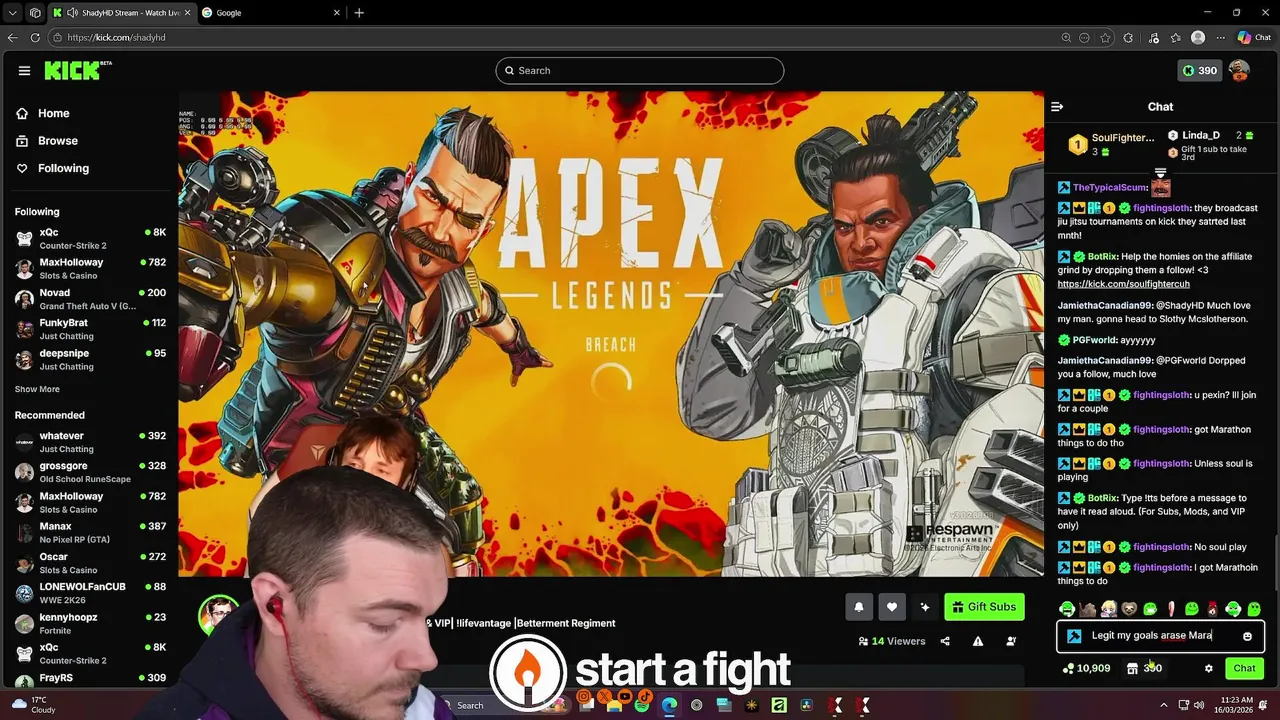Open recommended channel whatever
The height and width of the screenshot is (720, 1280).
pos(90,442)
